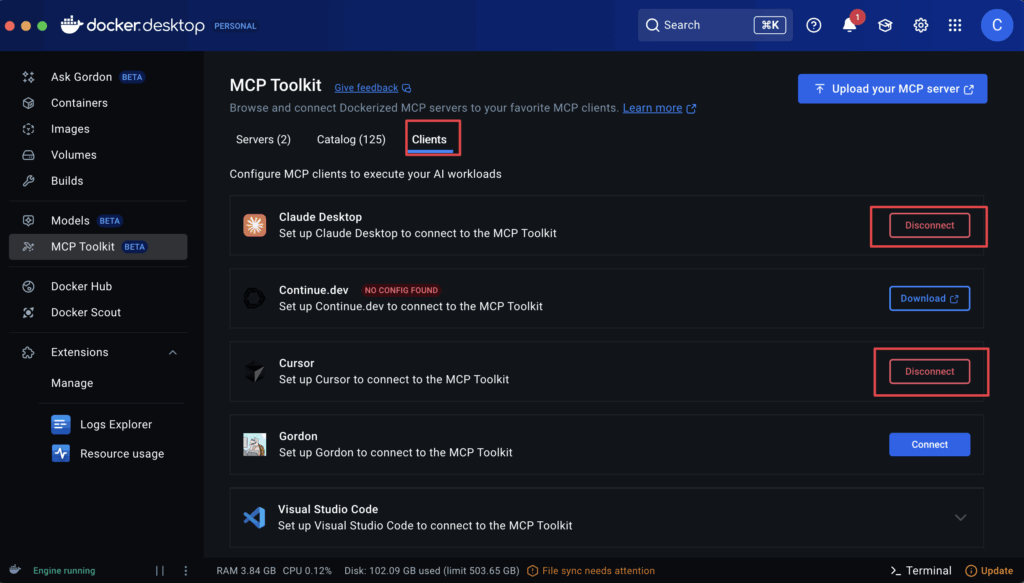The image size is (1024, 583).
Task: Pause Docker engine from status bar
Action: (x=160, y=571)
